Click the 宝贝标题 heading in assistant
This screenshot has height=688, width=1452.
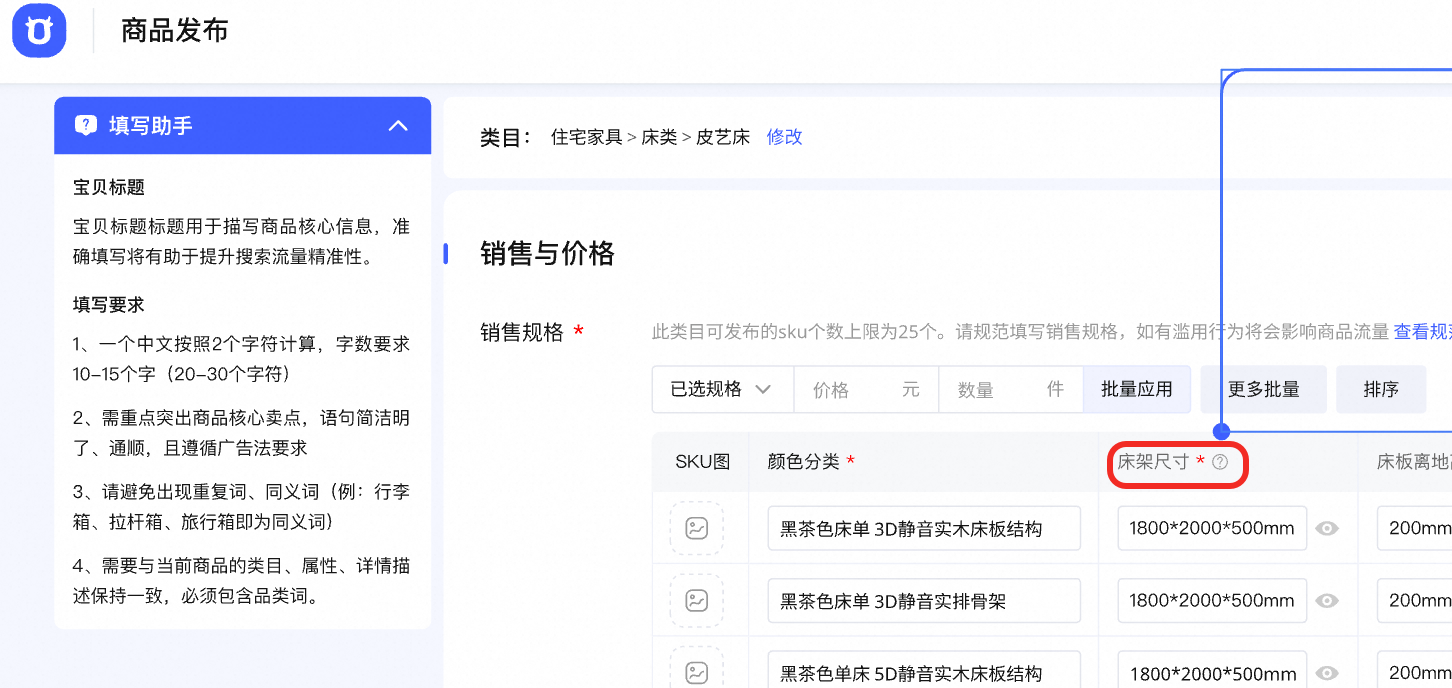(x=109, y=187)
